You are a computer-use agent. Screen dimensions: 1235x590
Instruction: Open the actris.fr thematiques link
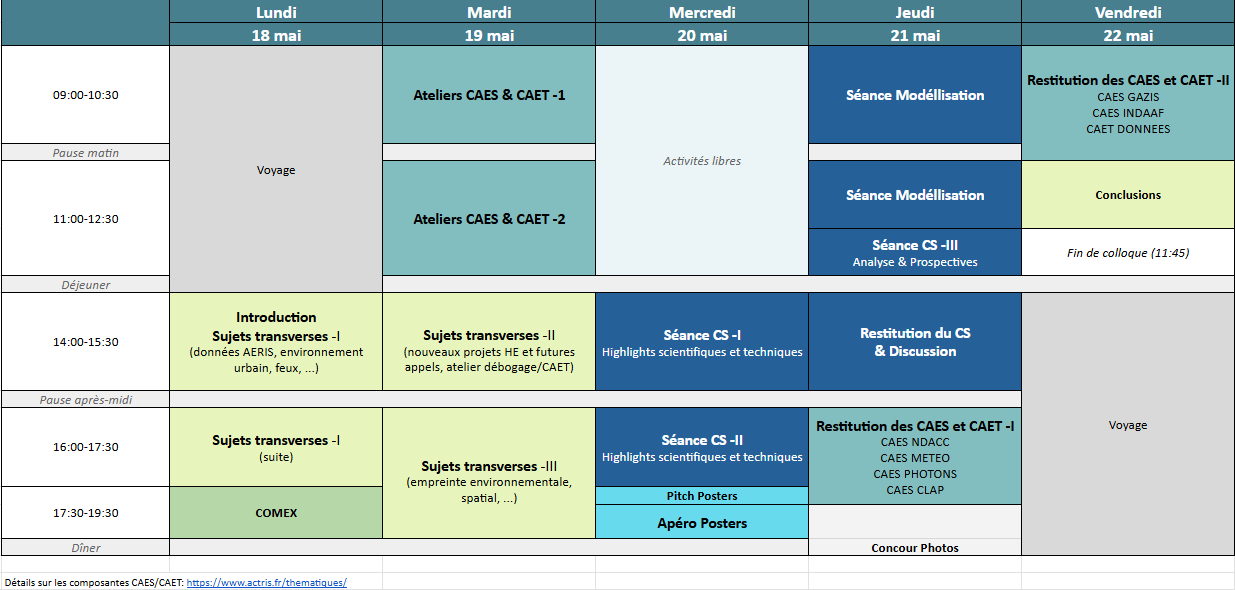pos(266,582)
